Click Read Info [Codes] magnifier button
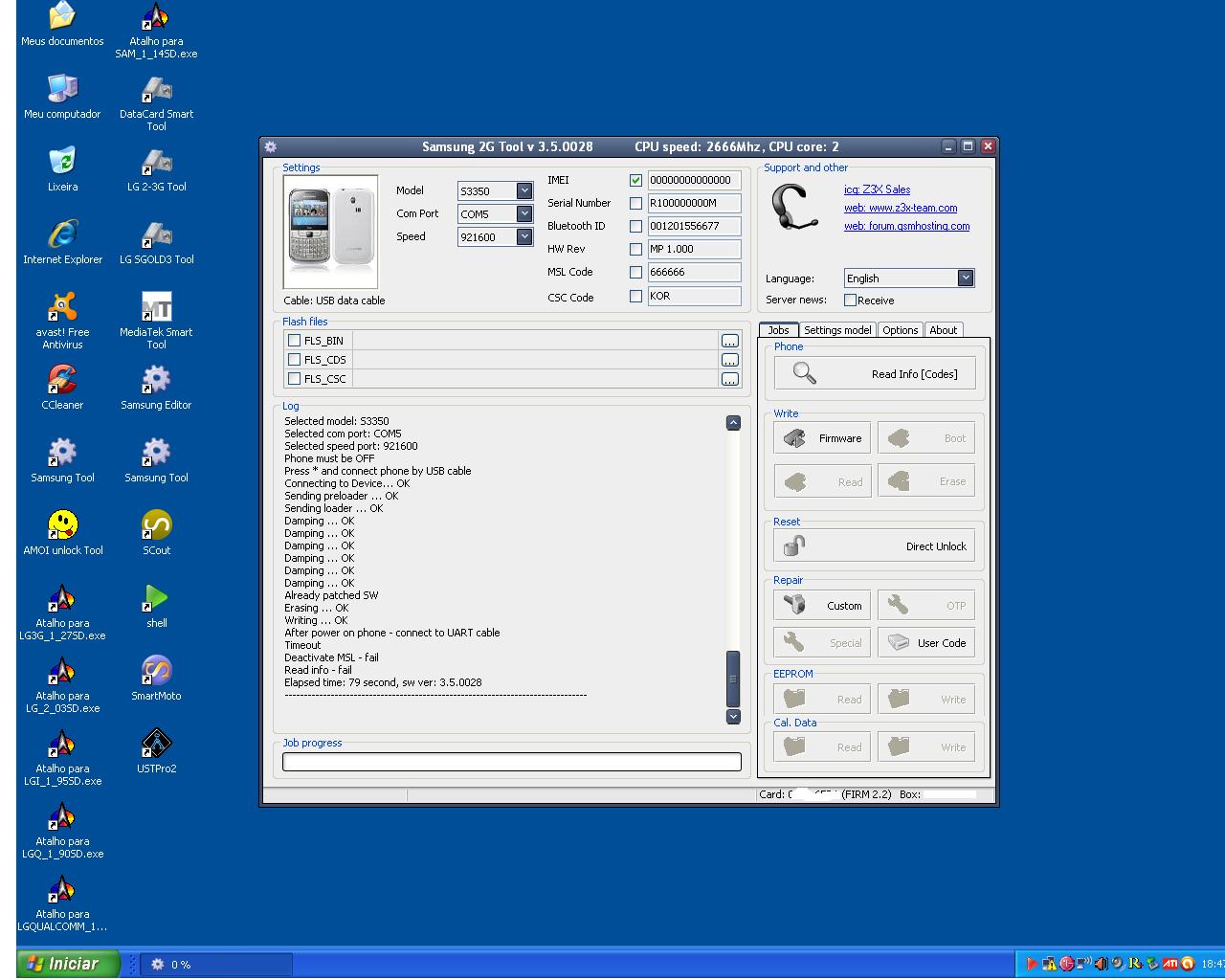This screenshot has height=980, width=1225. click(x=875, y=373)
